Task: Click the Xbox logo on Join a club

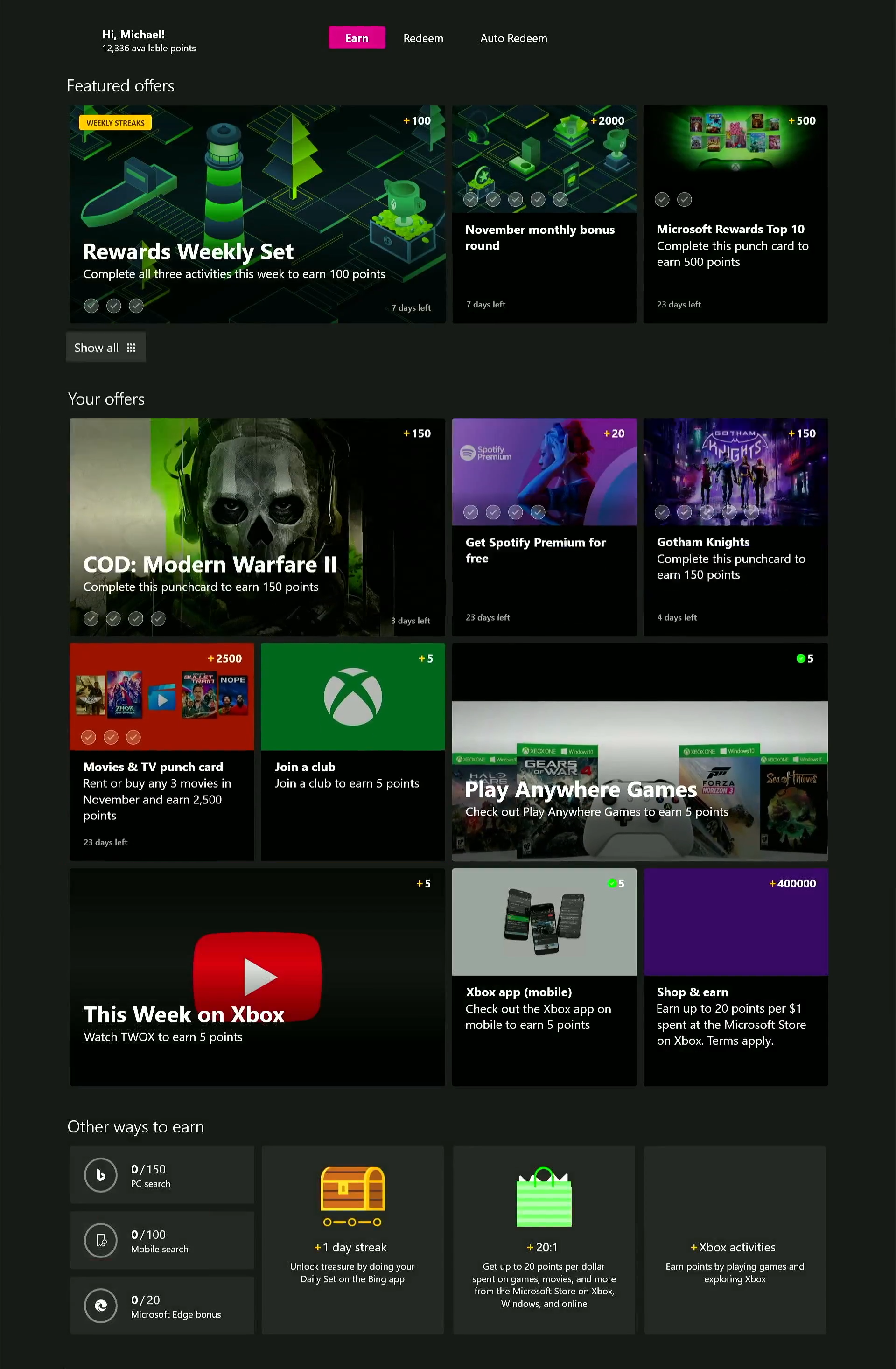Action: pos(353,697)
